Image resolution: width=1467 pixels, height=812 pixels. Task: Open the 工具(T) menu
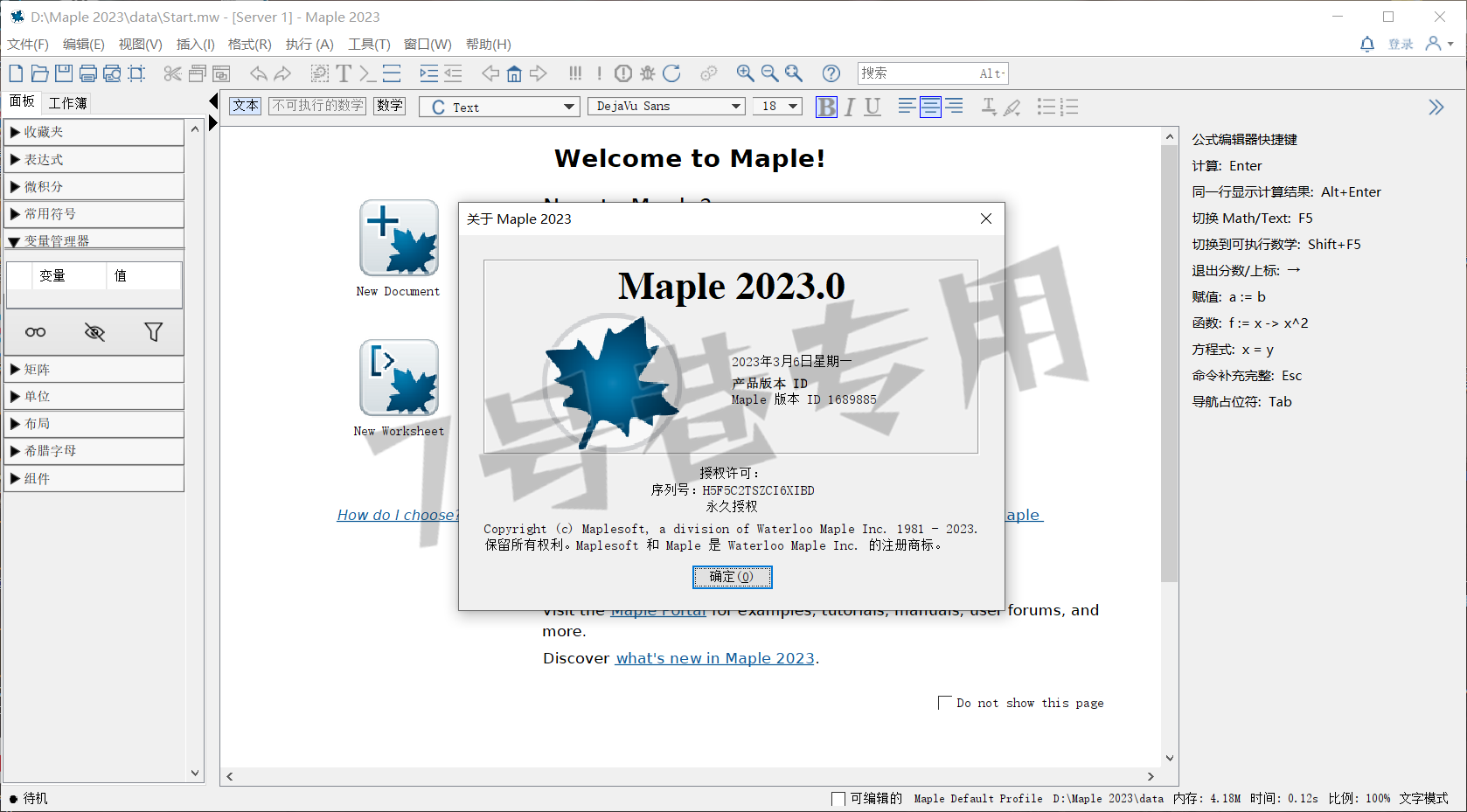[x=369, y=44]
